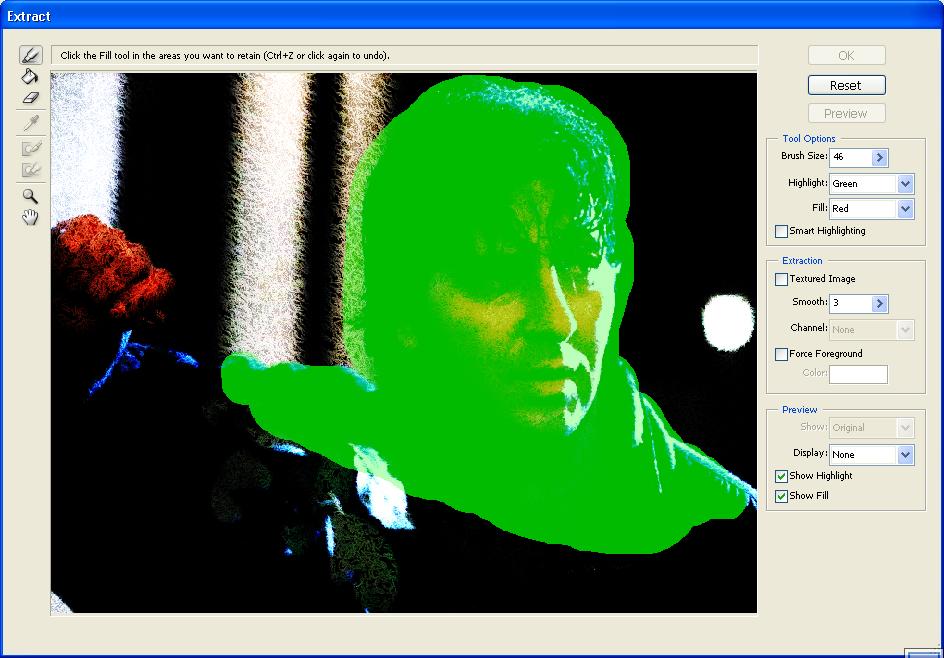The width and height of the screenshot is (944, 658).
Task: Click the Reset button
Action: coord(846,85)
